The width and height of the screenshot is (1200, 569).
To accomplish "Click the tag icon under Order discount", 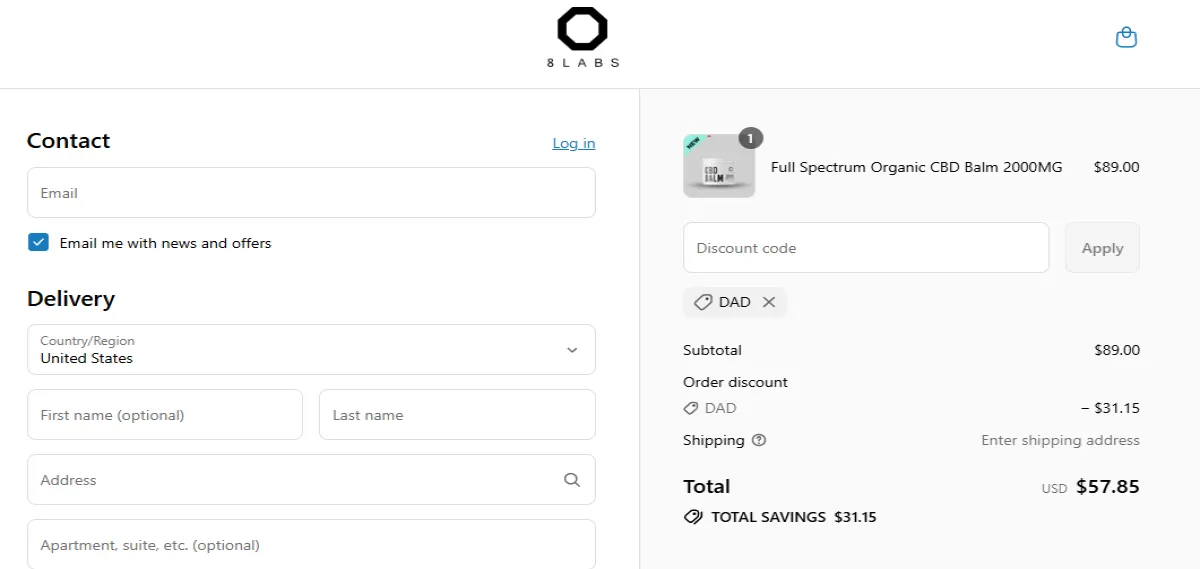I will (691, 408).
